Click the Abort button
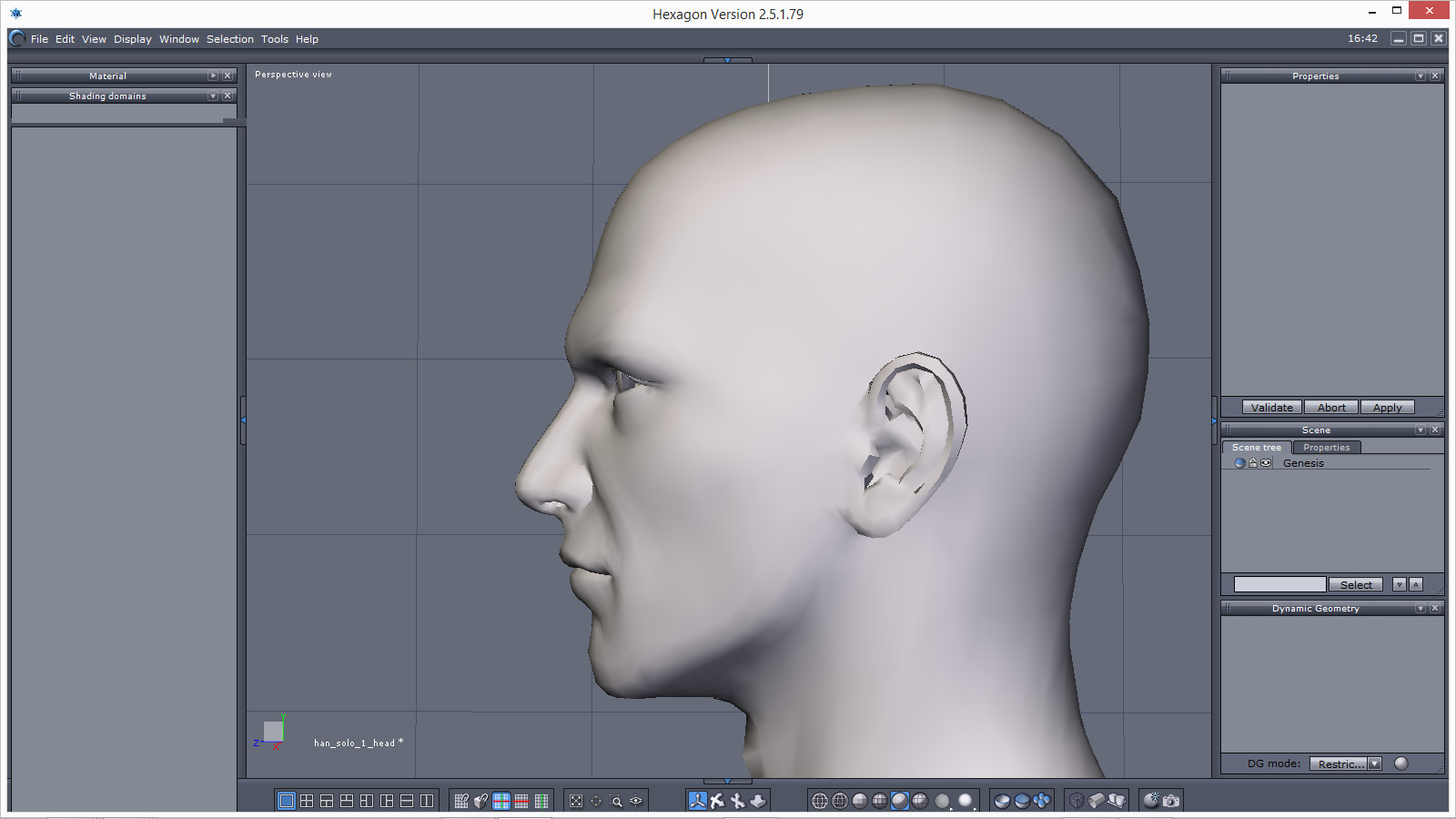Screen dimensions: 1456x819 click(1331, 408)
